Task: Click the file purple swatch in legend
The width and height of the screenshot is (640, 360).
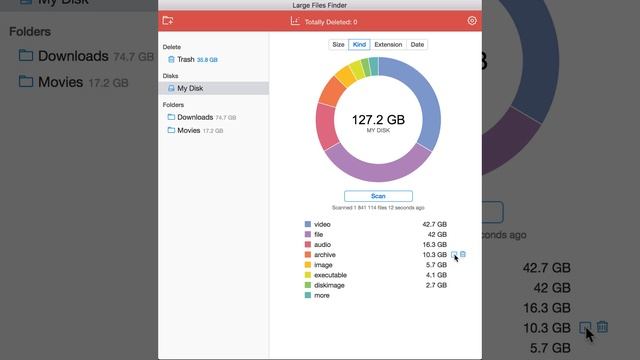Action: (308, 234)
